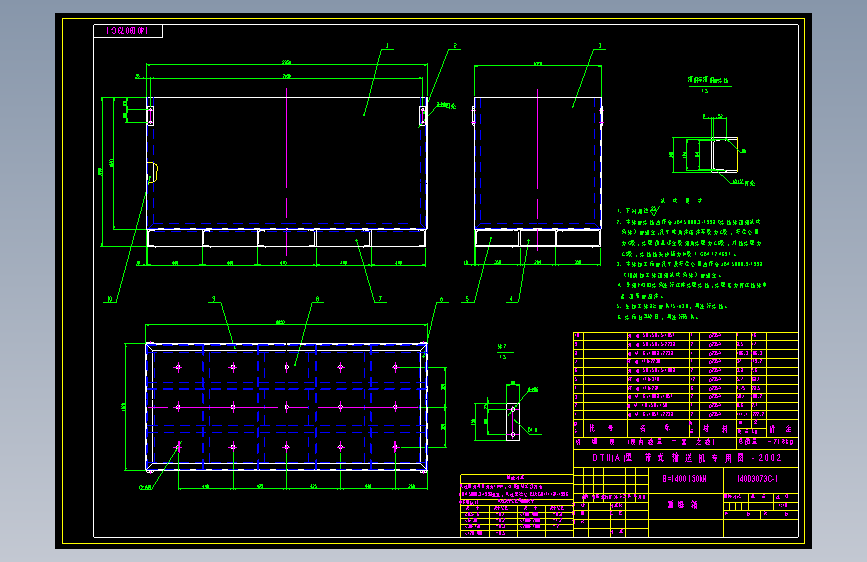867x562 pixels.
Task: Pick balloon number 5 below the side view
Action: coord(467,299)
